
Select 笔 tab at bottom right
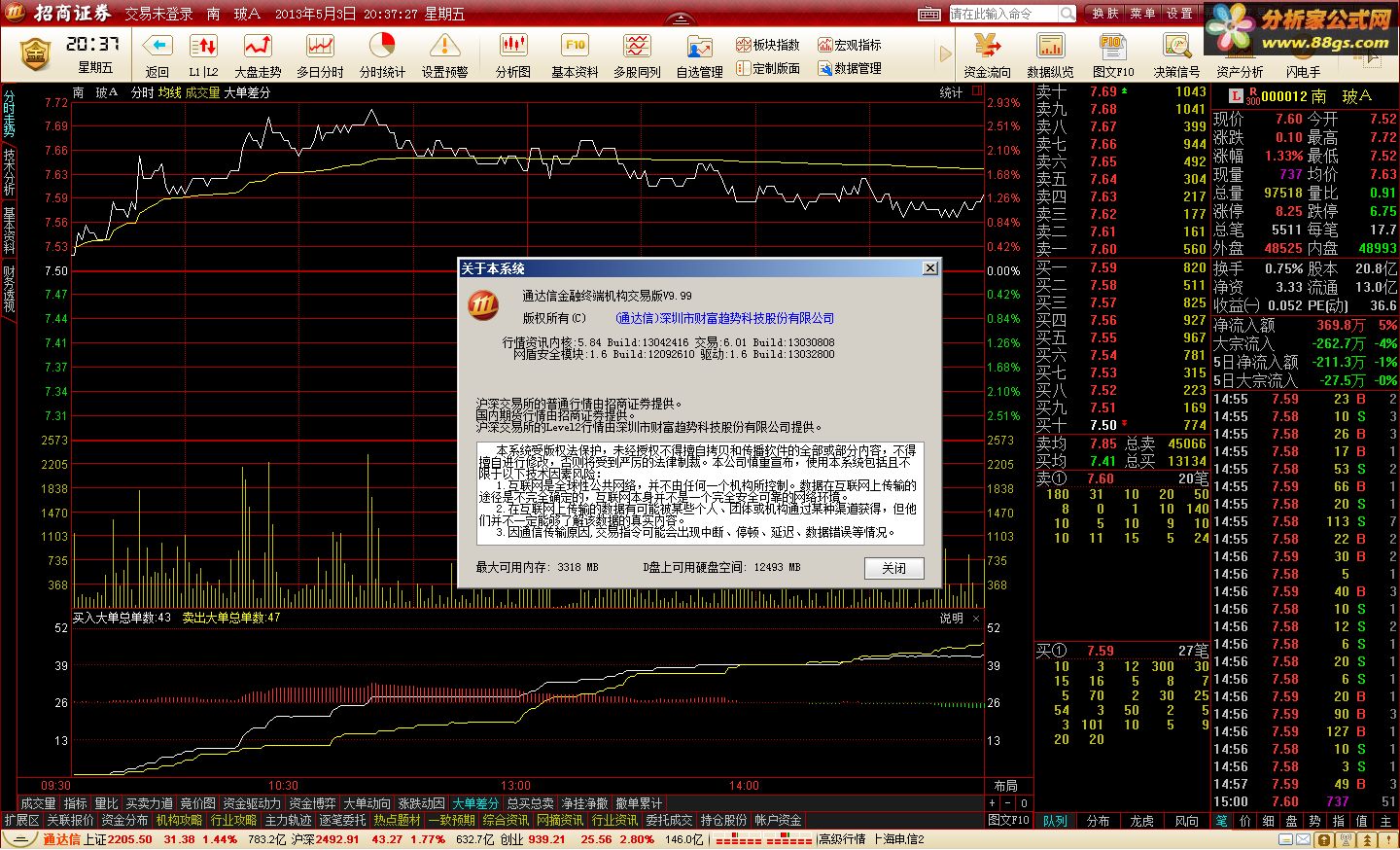click(1221, 821)
